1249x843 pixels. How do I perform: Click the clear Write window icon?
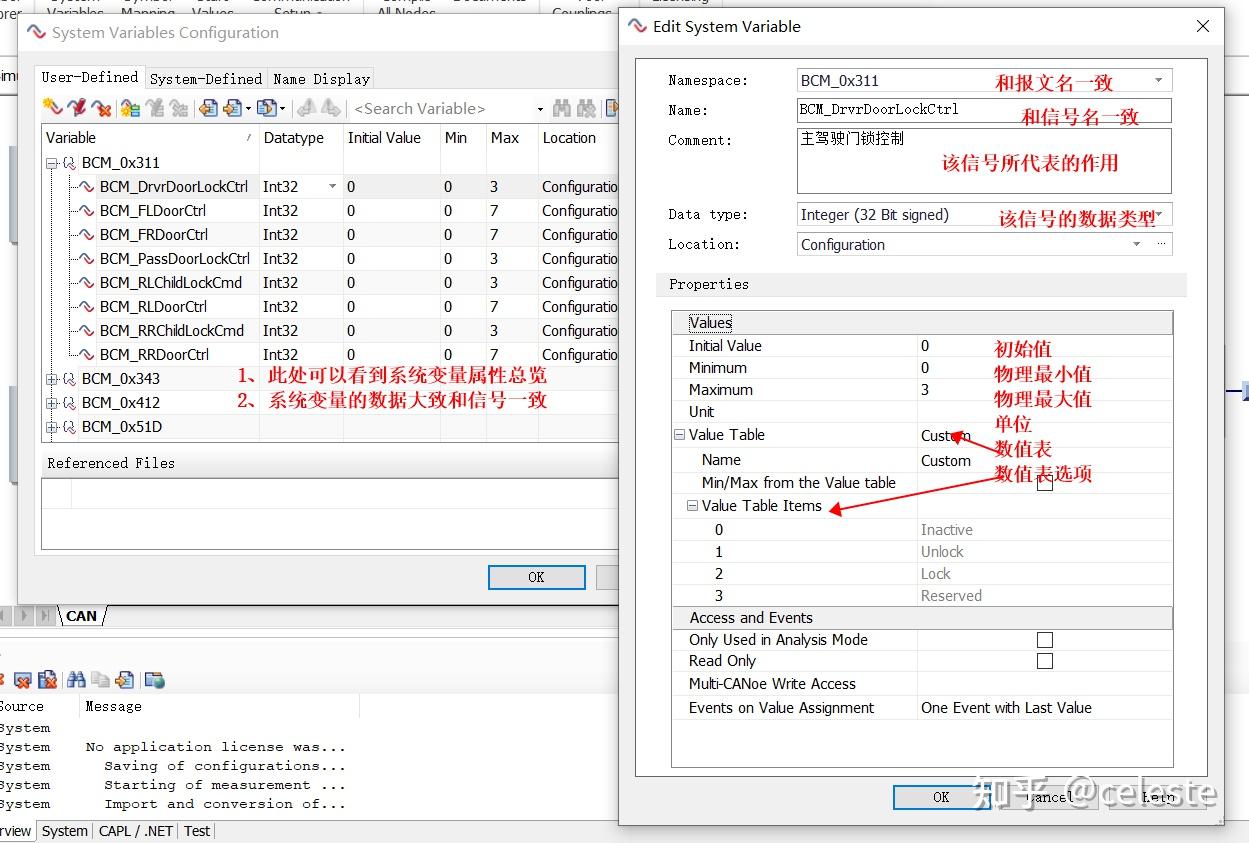pyautogui.click(x=22, y=680)
